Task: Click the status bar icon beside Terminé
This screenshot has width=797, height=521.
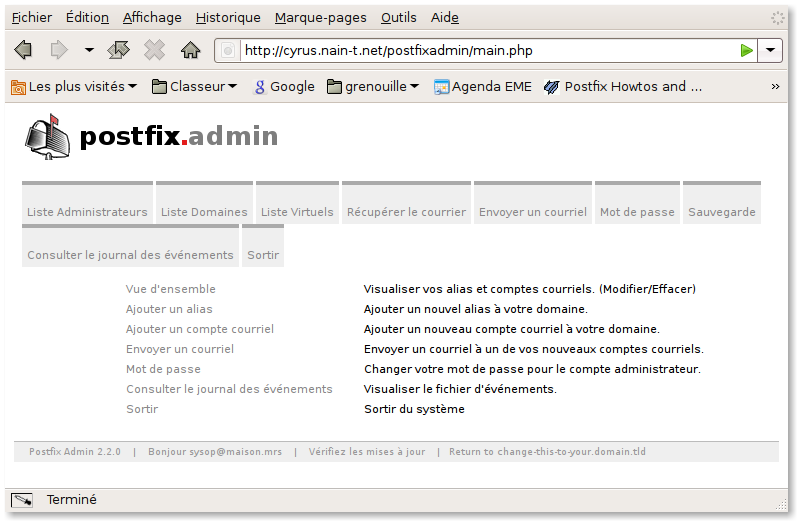Action: 22,500
